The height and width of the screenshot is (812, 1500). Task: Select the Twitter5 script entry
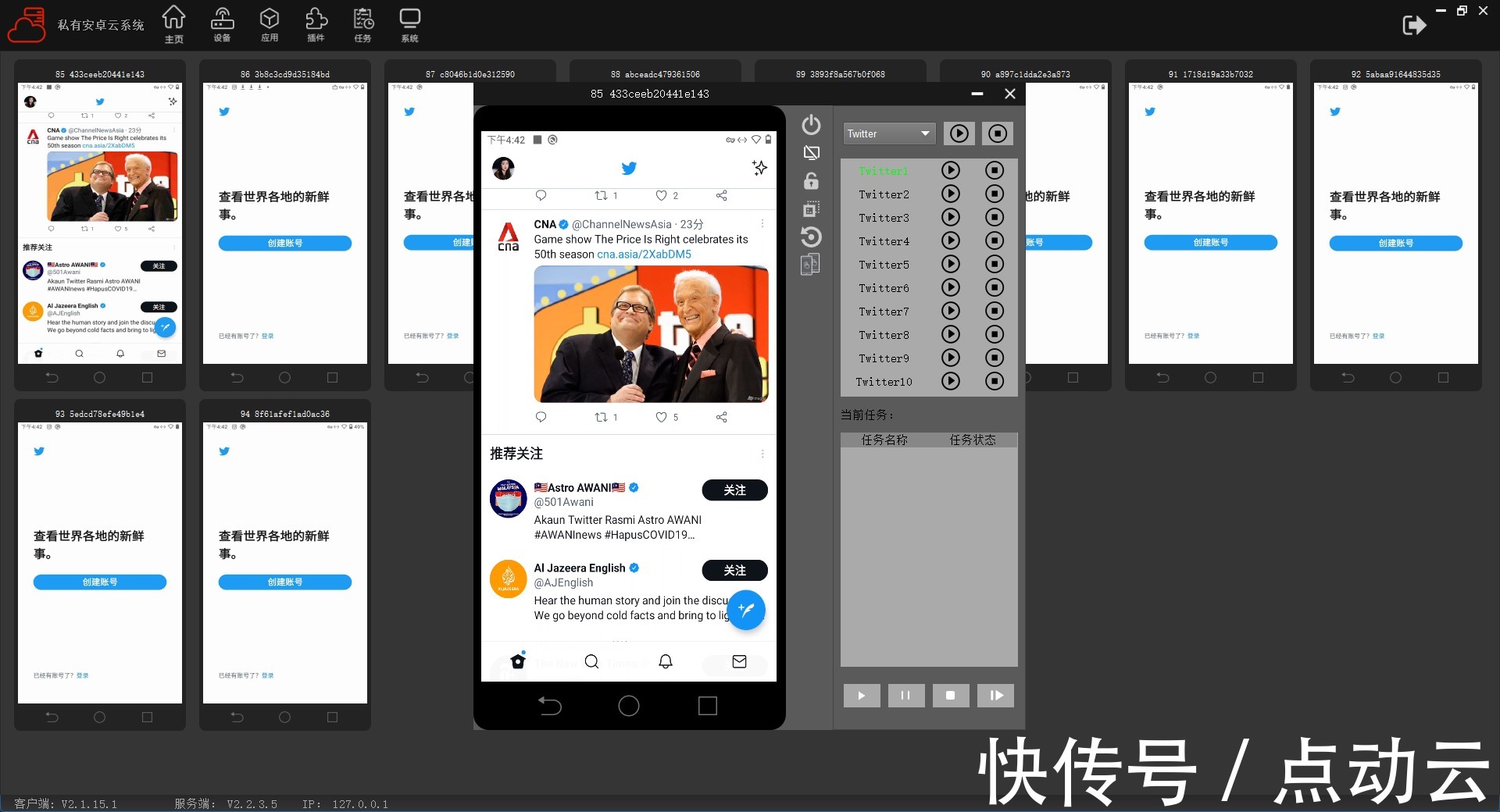coord(884,265)
